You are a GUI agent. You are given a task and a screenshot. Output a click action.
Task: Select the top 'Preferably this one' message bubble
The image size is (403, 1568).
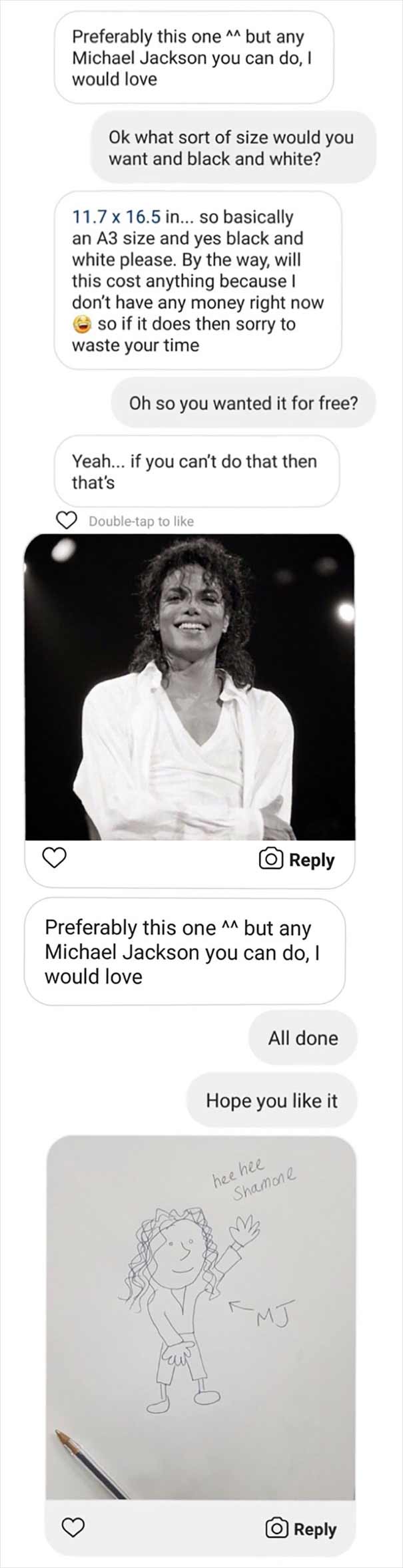[x=193, y=57]
